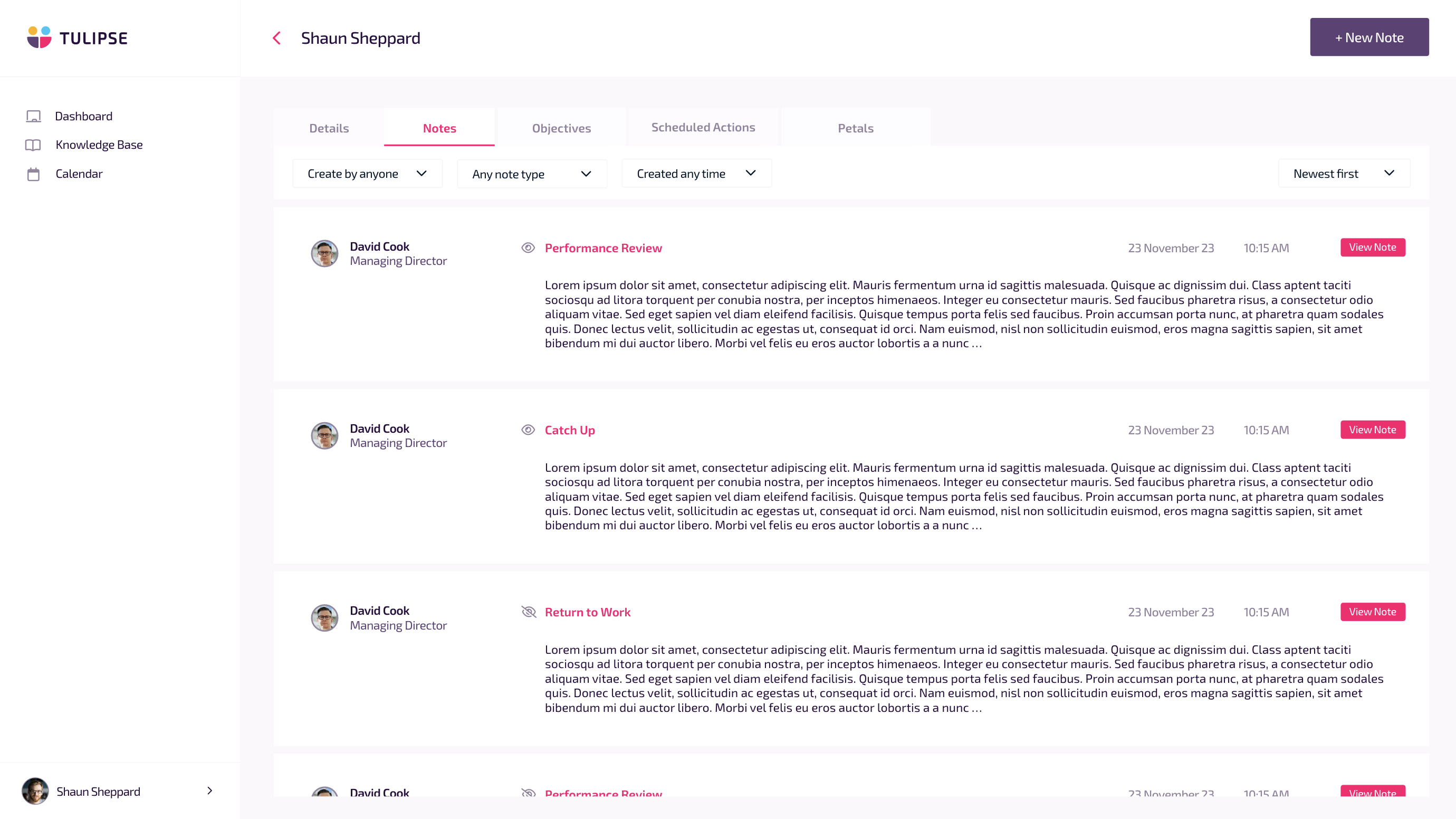The height and width of the screenshot is (819, 1456).
Task: Click the TULIPSE wordmark
Action: tap(94, 38)
